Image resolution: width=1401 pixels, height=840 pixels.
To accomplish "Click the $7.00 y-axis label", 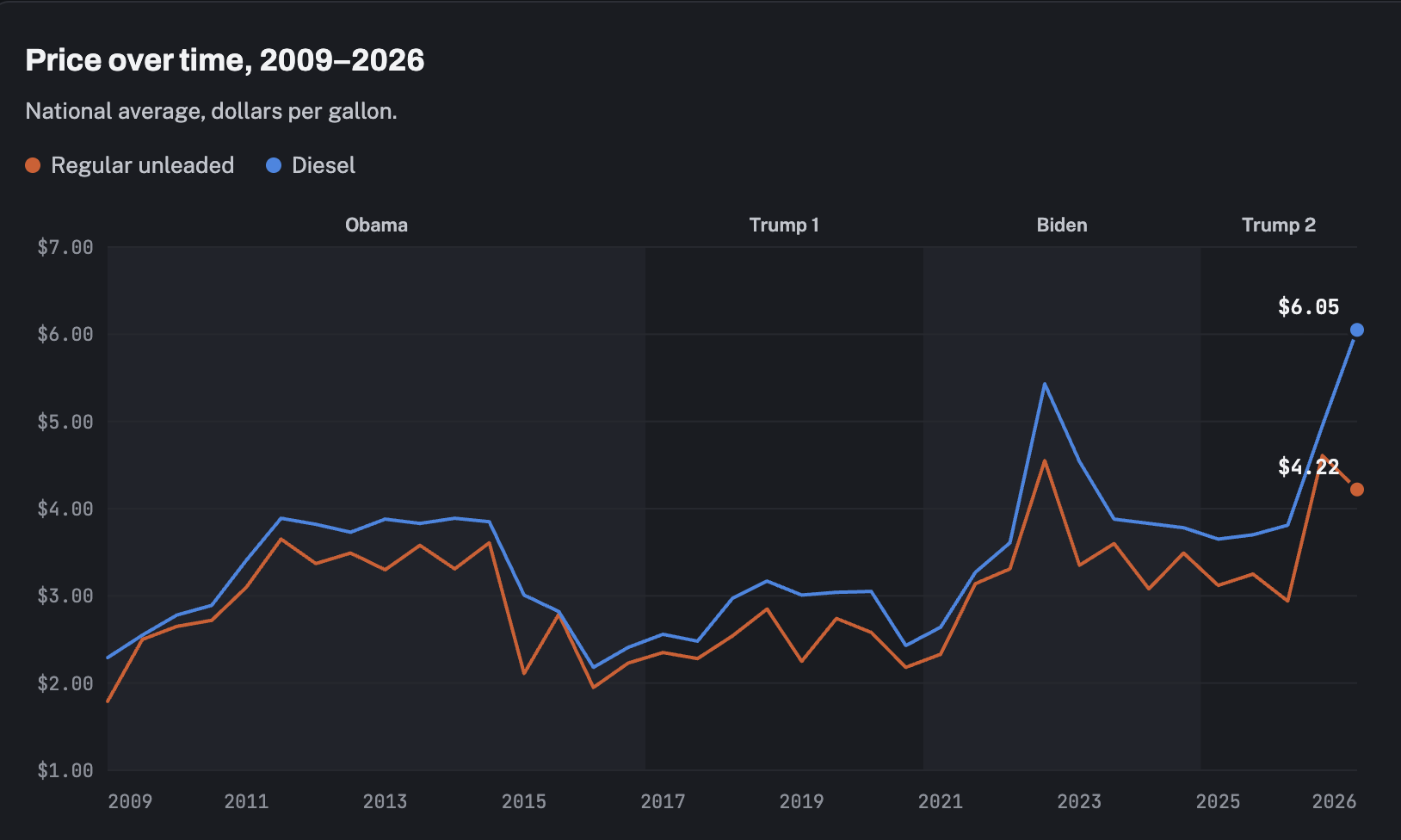I will pyautogui.click(x=65, y=248).
